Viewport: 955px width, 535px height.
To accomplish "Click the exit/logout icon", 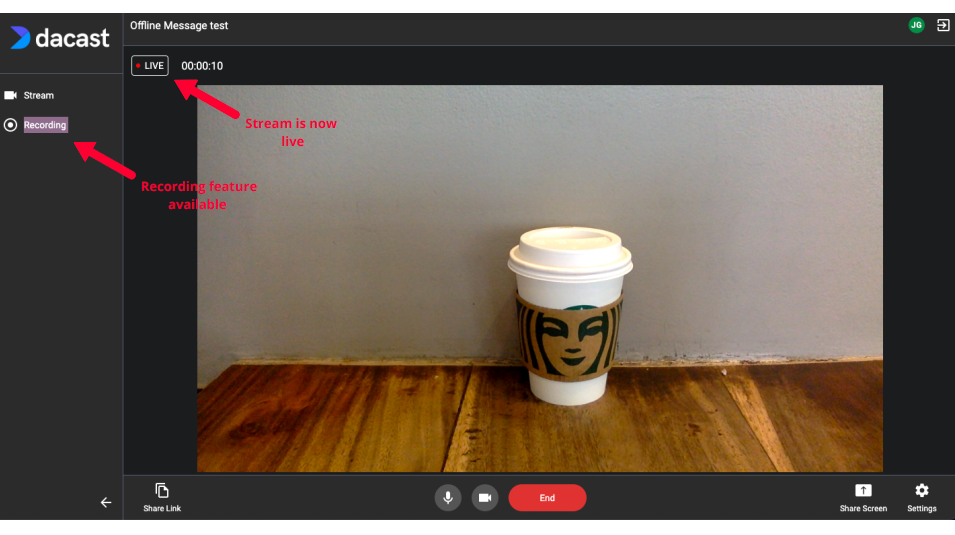I will click(x=943, y=25).
